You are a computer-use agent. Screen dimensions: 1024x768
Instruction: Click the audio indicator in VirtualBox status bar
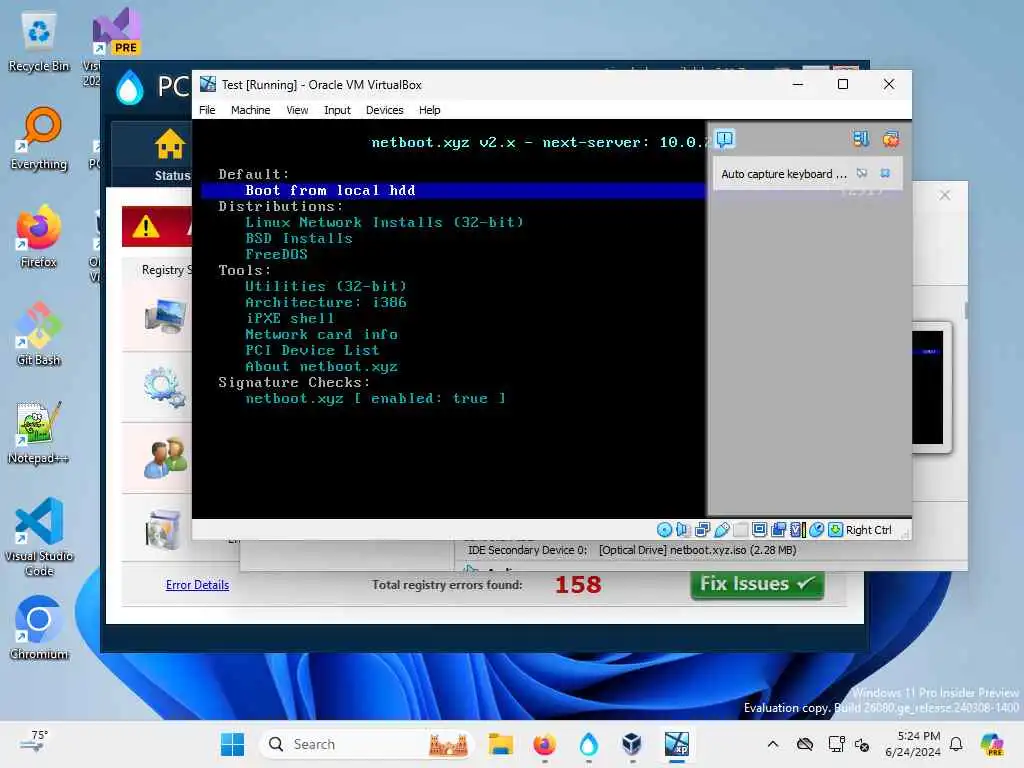pos(682,530)
